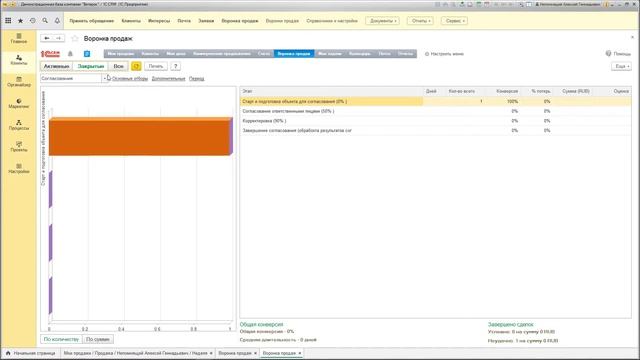Show Активные deals filter
This screenshot has width=640, height=360.
pos(56,66)
